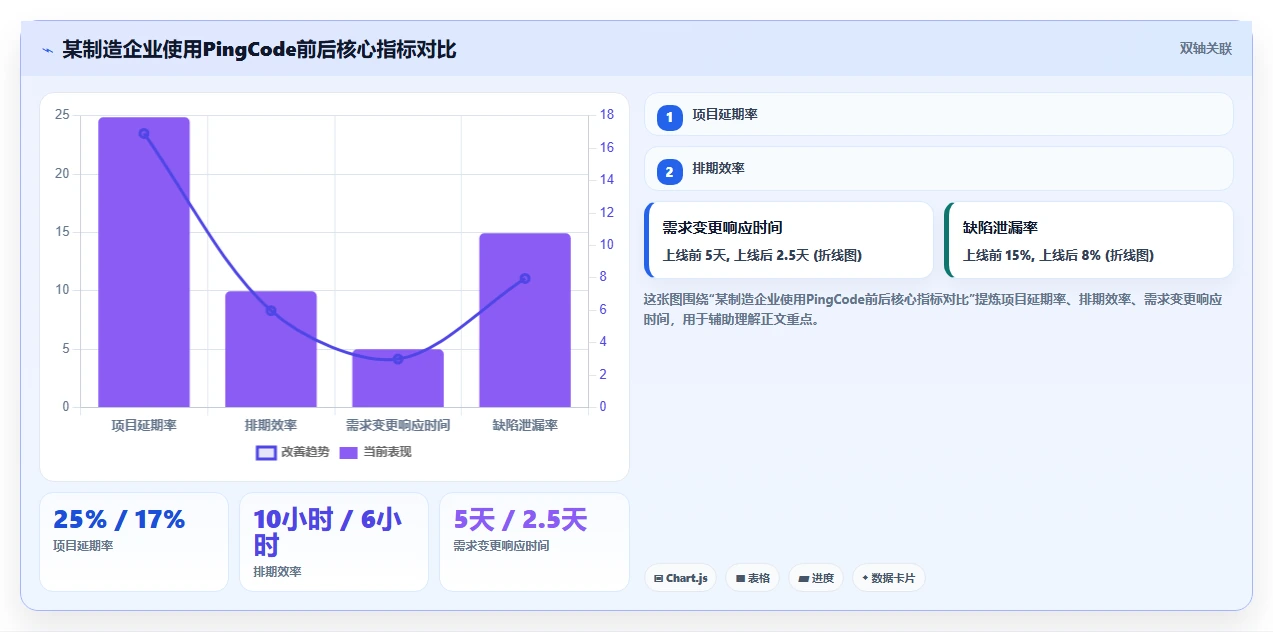
Task: Open list item 排期效率
Action: point(939,169)
